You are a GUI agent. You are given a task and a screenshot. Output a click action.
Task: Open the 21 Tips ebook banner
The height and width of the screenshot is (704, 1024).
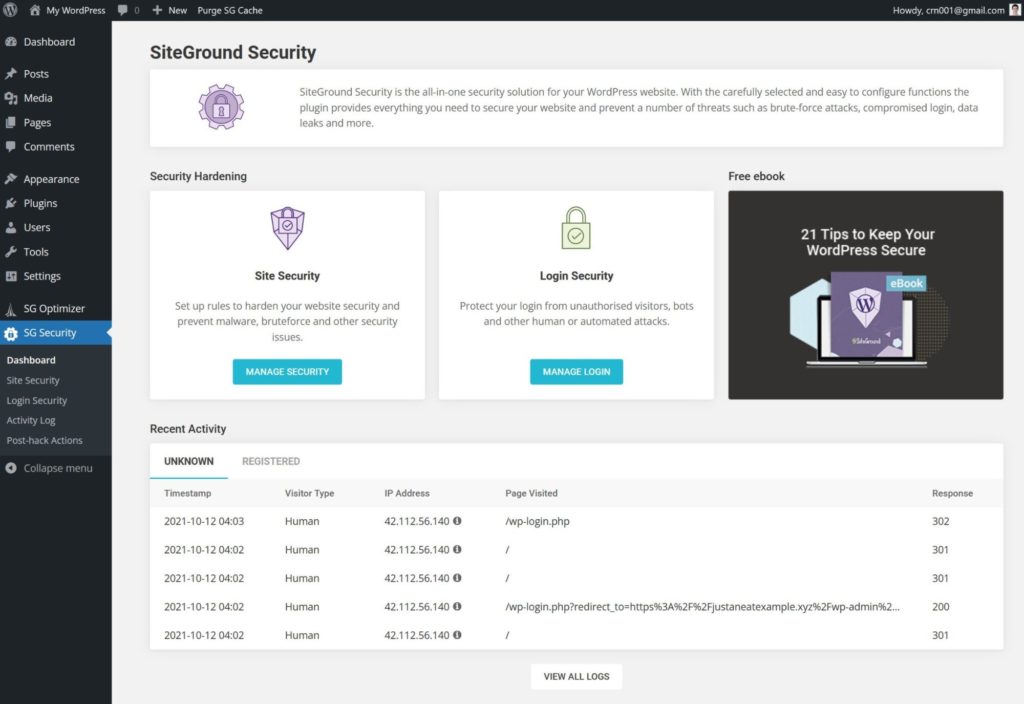[x=865, y=295]
